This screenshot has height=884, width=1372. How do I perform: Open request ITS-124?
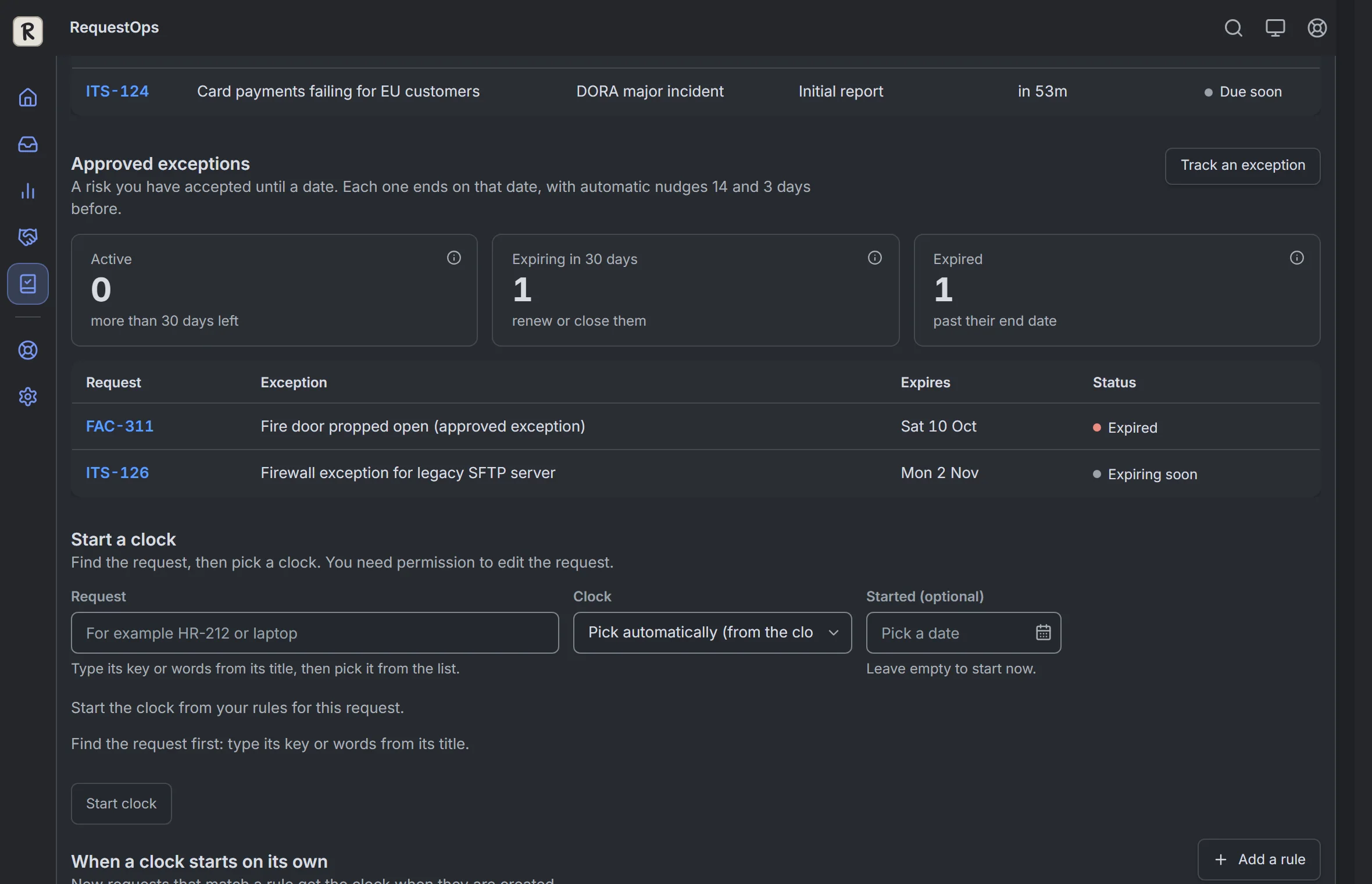click(x=117, y=91)
